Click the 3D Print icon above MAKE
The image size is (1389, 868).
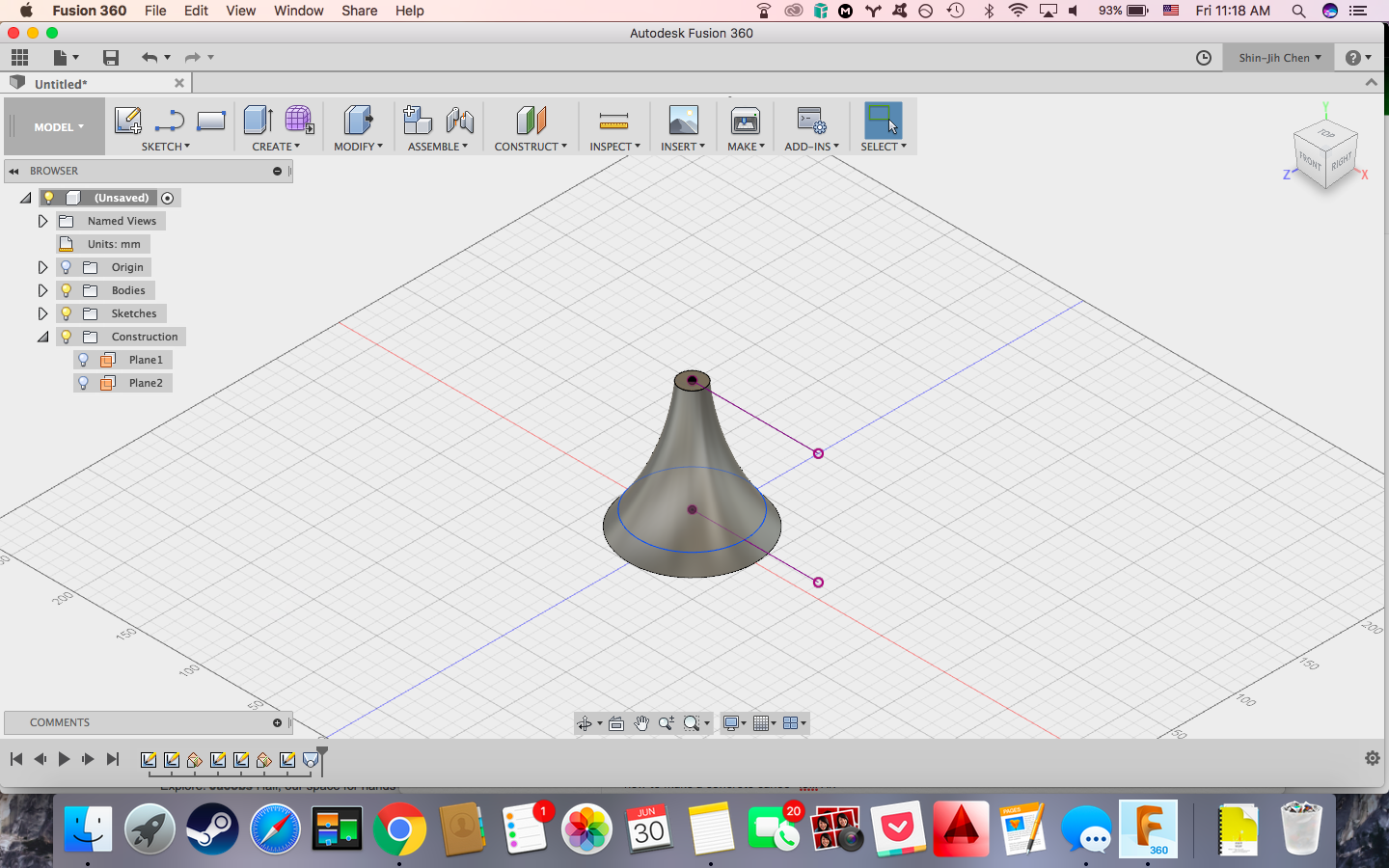pyautogui.click(x=746, y=121)
